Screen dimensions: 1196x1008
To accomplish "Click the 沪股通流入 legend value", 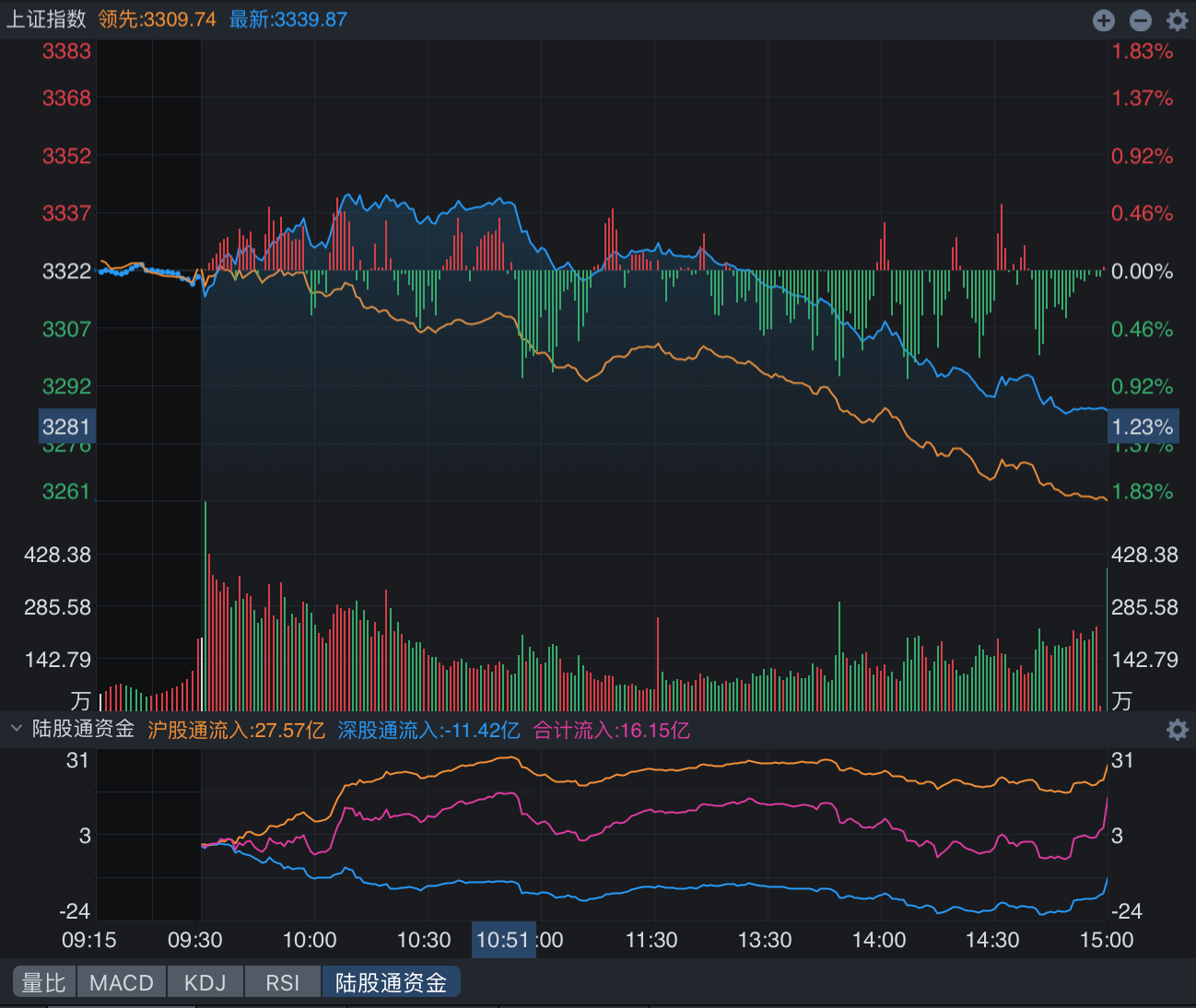I will (236, 731).
